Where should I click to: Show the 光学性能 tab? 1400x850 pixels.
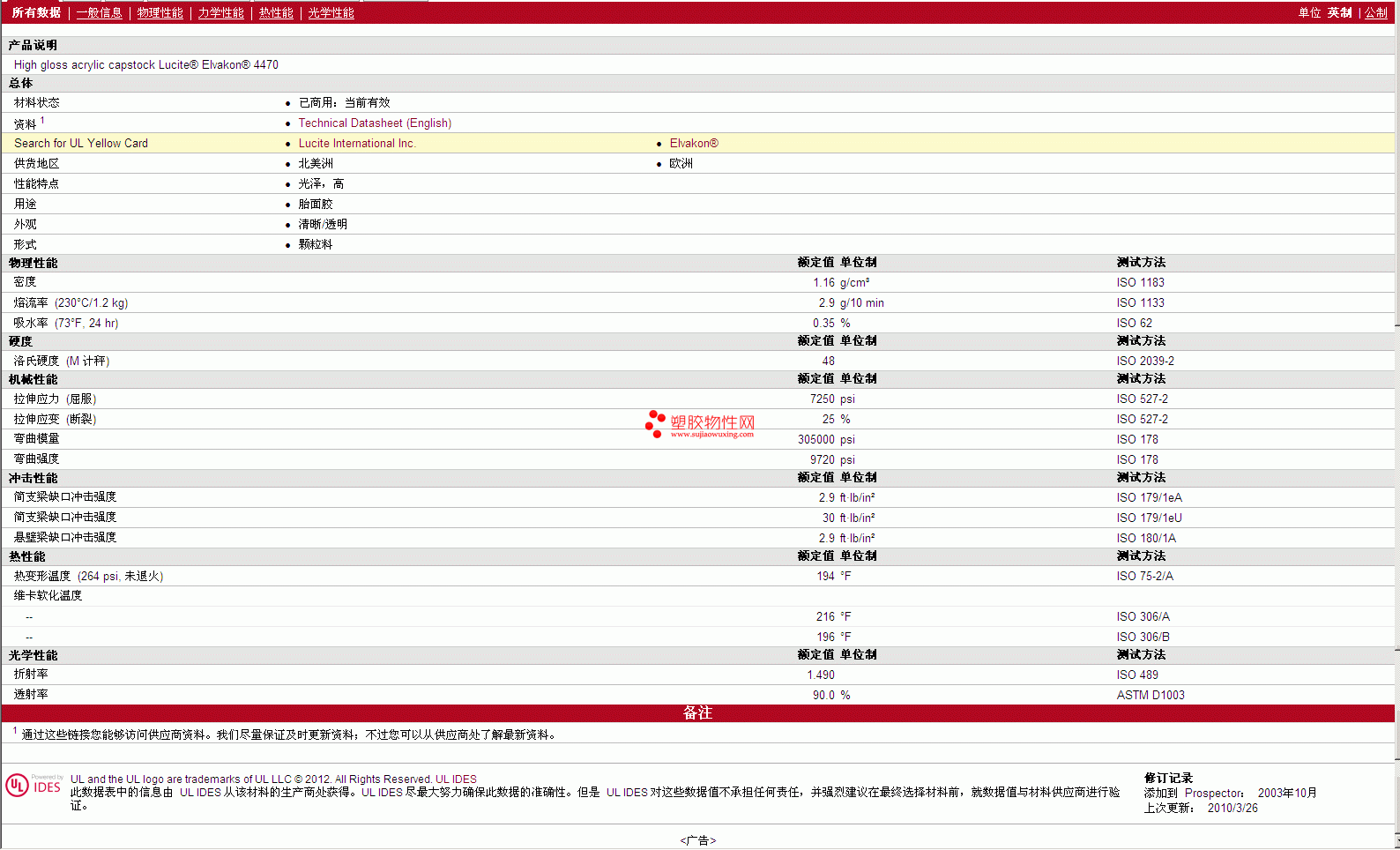point(331,12)
